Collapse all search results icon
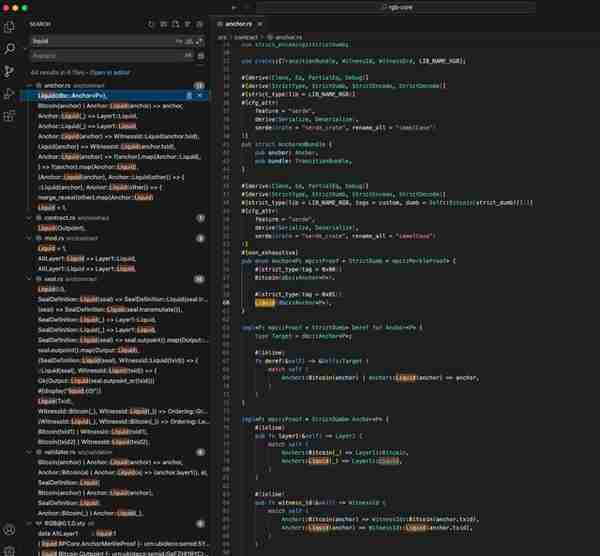Screen dimensions: 600x556 pos(200,24)
